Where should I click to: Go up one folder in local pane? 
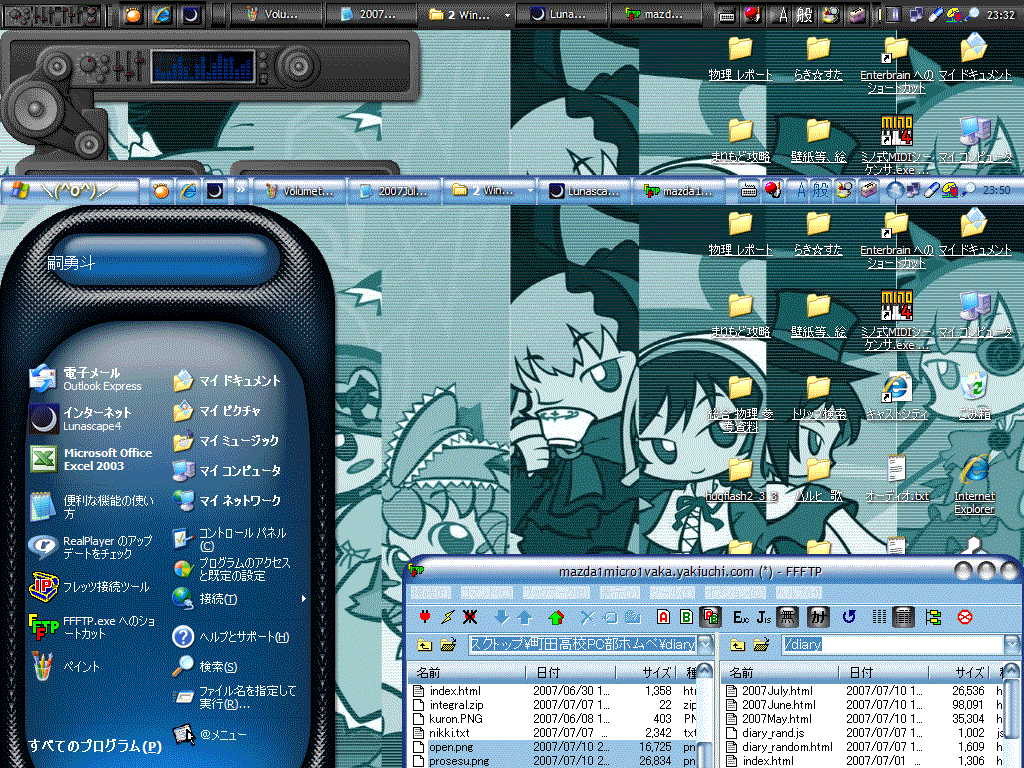424,645
